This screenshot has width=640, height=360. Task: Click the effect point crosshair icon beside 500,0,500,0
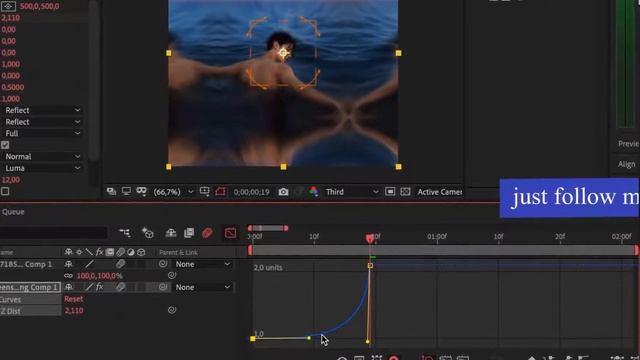point(8,6)
